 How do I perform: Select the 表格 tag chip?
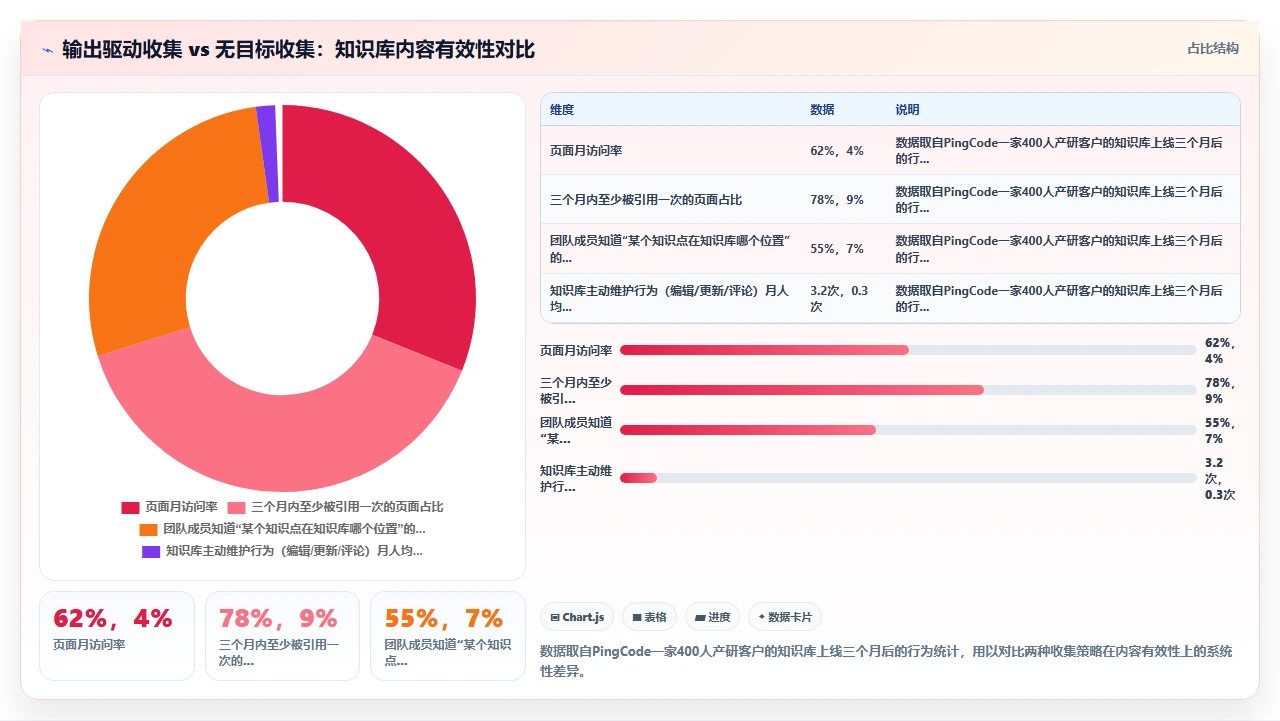[x=649, y=617]
